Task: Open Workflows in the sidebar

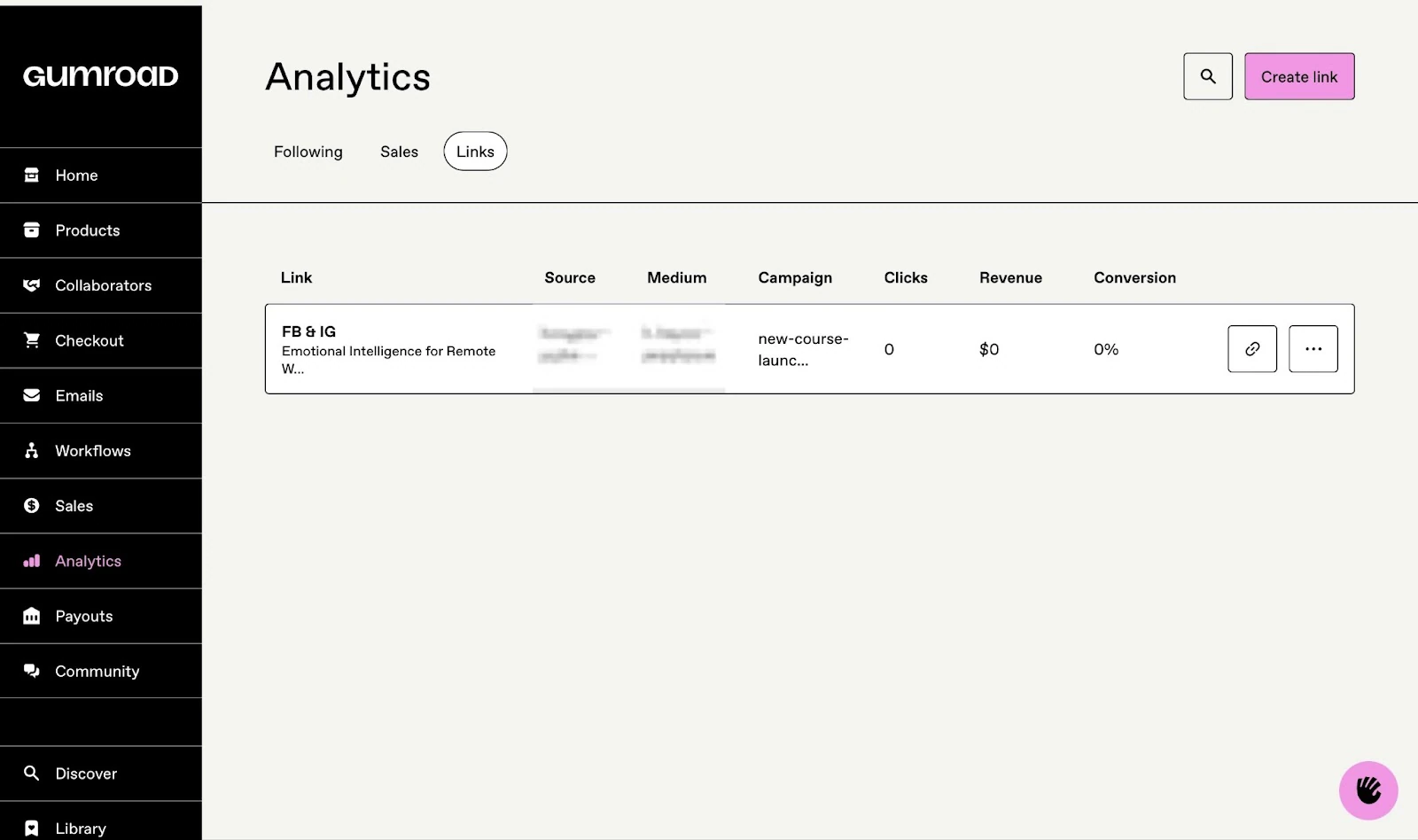Action: click(x=101, y=451)
